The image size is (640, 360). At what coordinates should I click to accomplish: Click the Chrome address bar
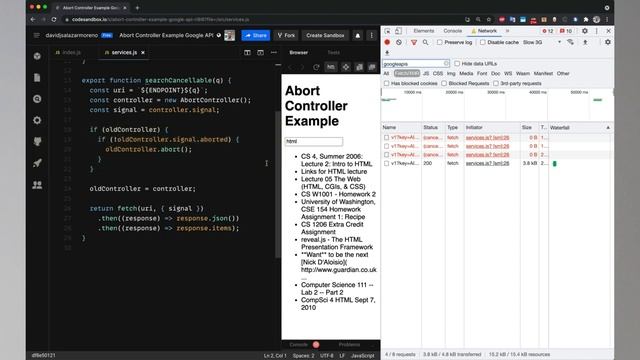261,19
